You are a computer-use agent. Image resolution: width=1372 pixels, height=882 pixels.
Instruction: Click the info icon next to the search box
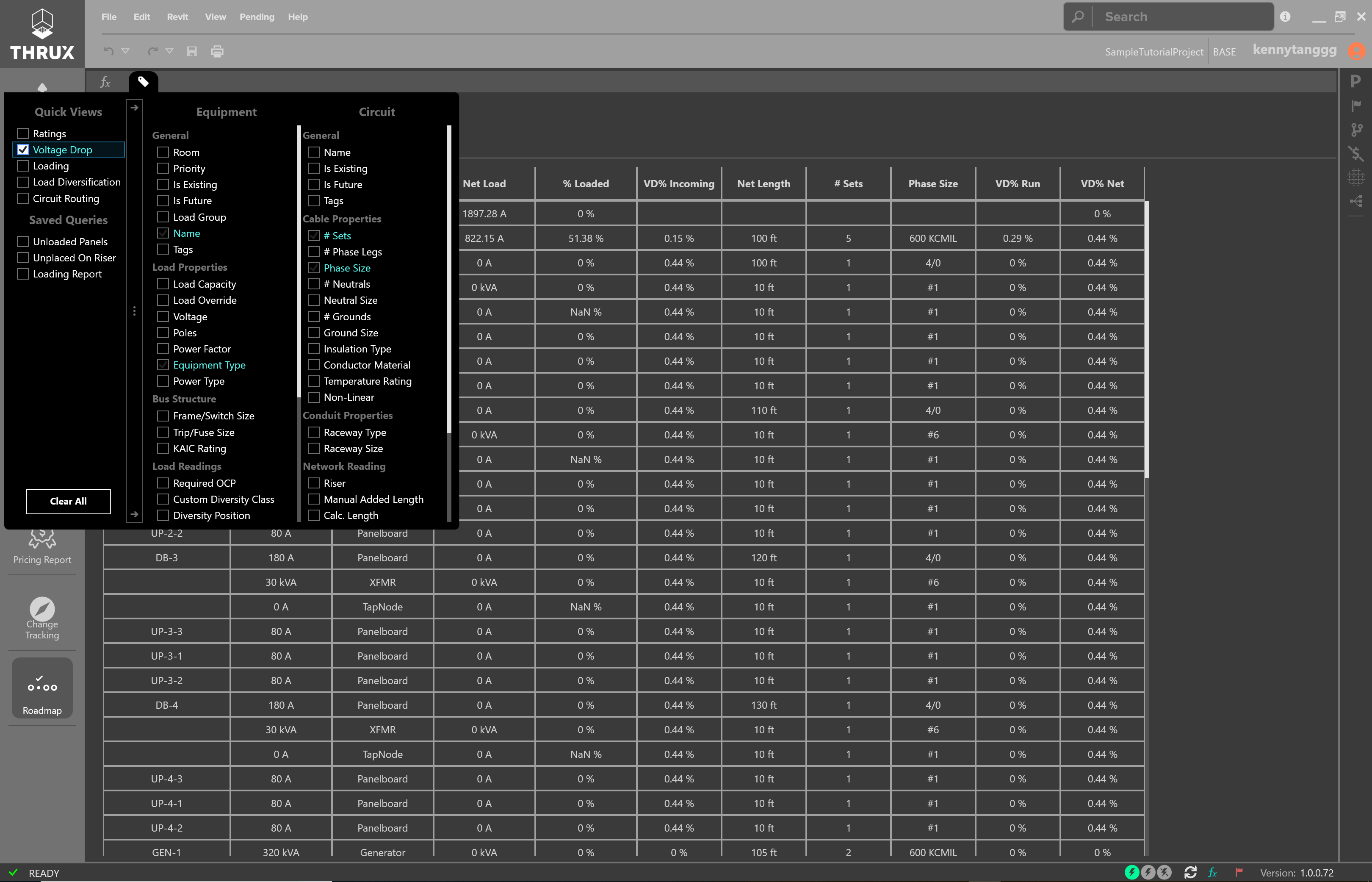coord(1285,17)
